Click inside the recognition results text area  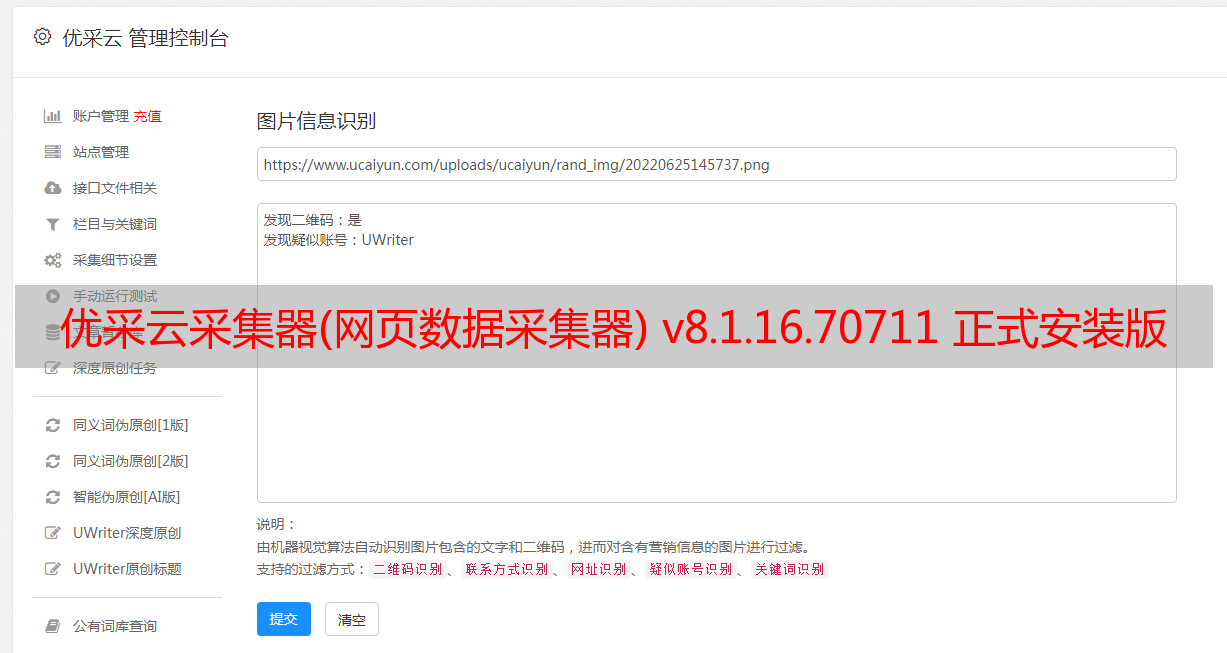tap(716, 353)
